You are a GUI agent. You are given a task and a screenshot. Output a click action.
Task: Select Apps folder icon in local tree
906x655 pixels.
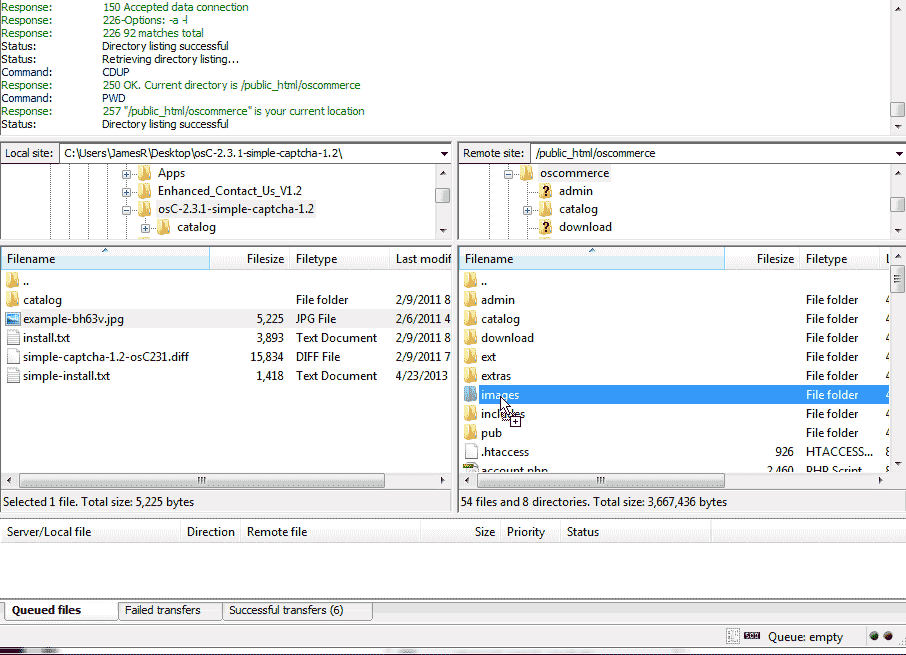(x=144, y=173)
